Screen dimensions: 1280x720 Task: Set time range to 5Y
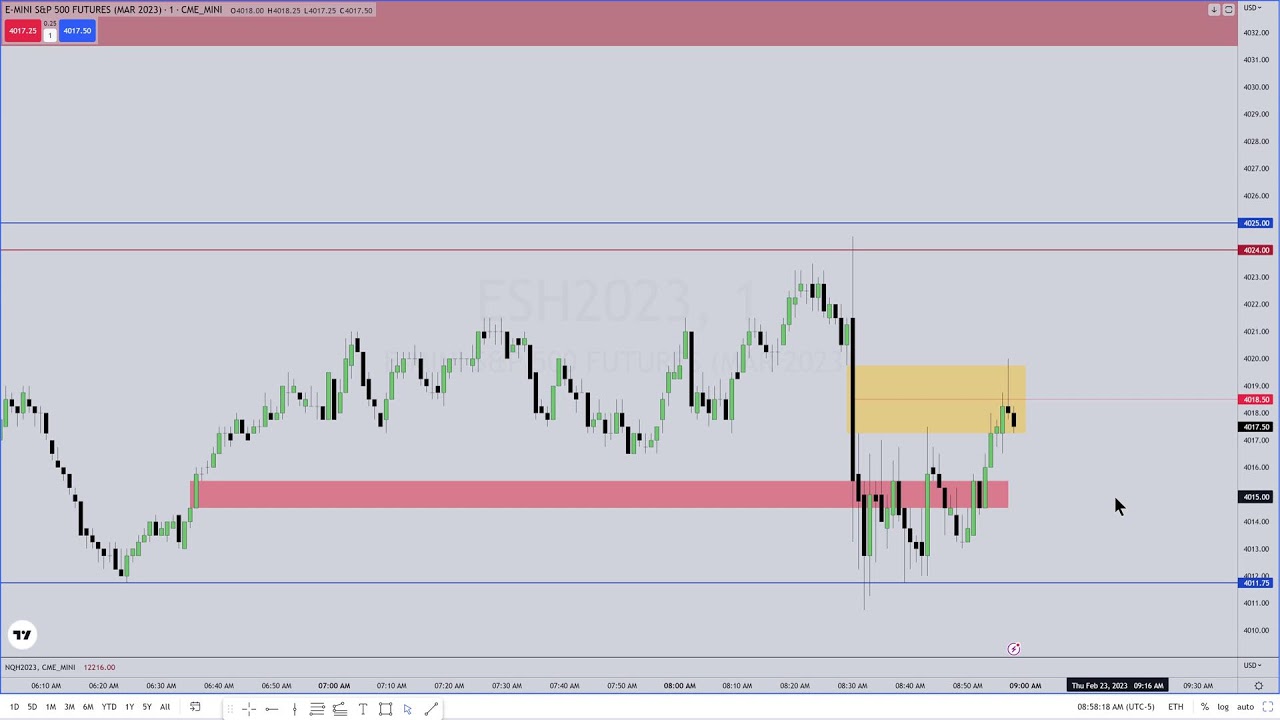pos(147,707)
